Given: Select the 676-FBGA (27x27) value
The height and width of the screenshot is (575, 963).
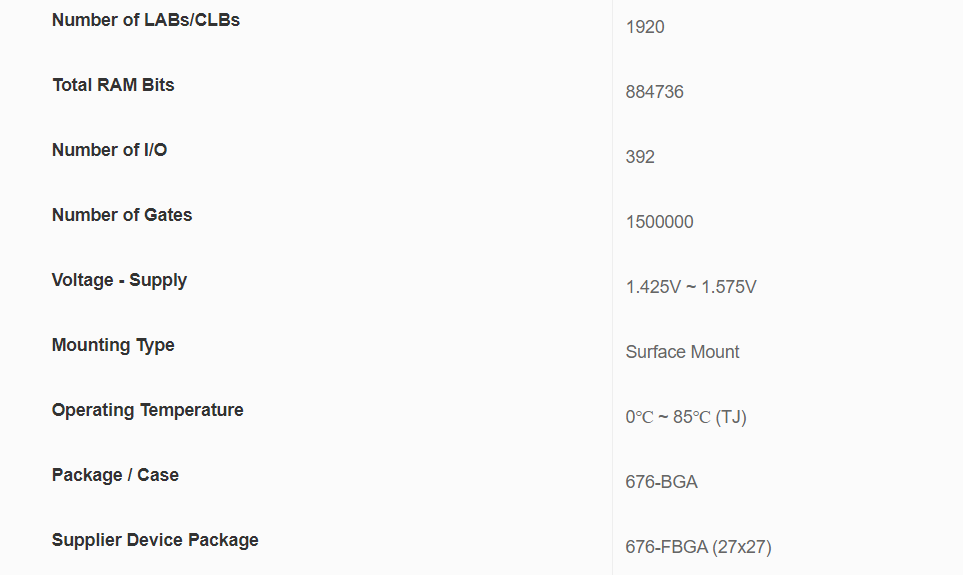Looking at the screenshot, I should click(x=698, y=547).
